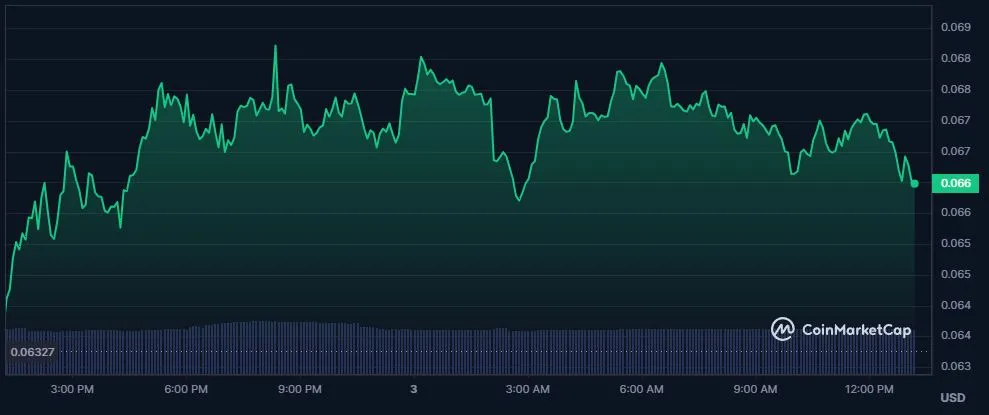
Task: Click the 0.06327 opening price label
Action: click(x=33, y=352)
